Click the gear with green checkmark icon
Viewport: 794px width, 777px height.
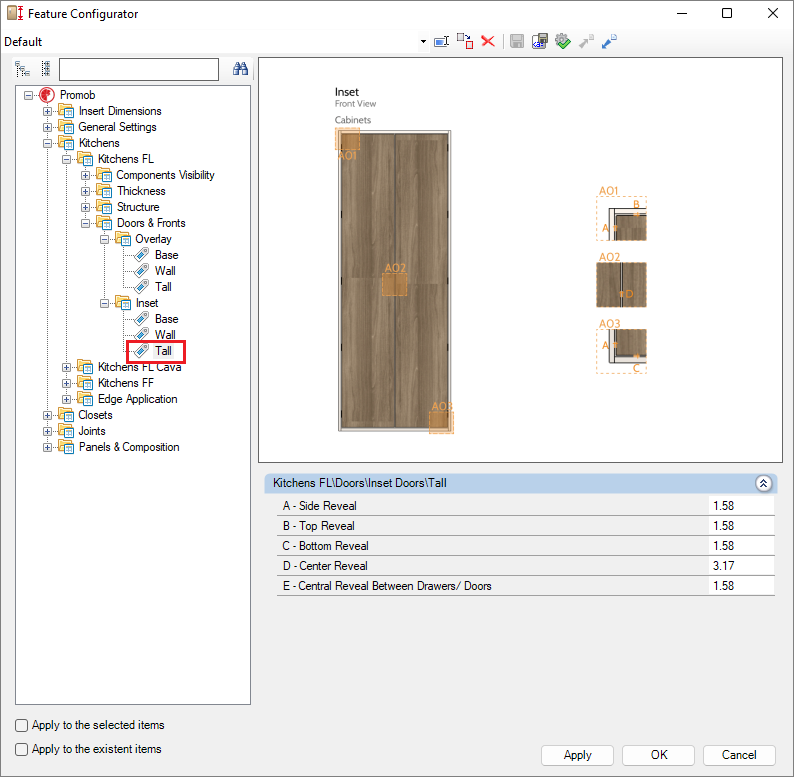(x=562, y=41)
